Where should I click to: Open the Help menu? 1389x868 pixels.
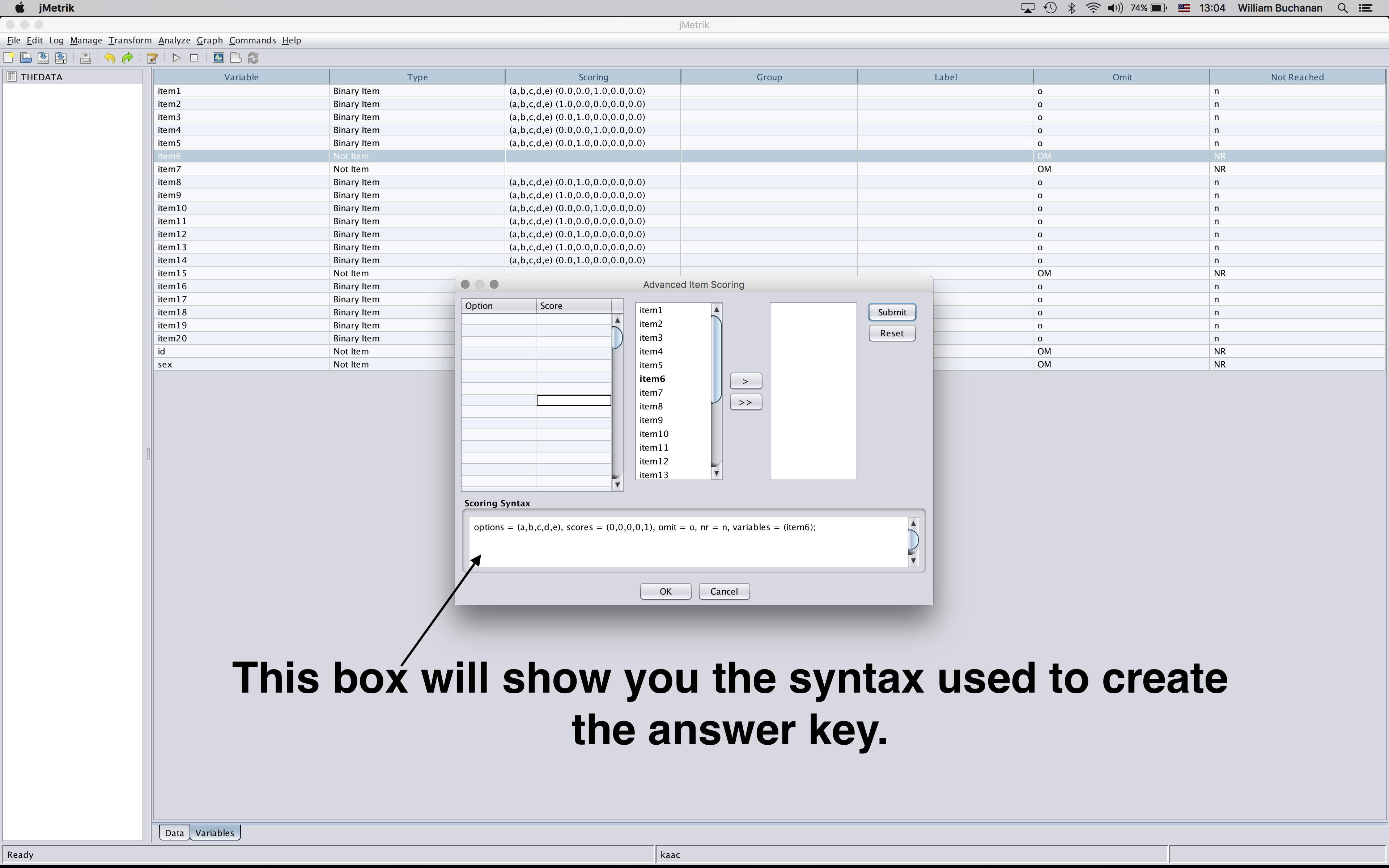click(292, 40)
